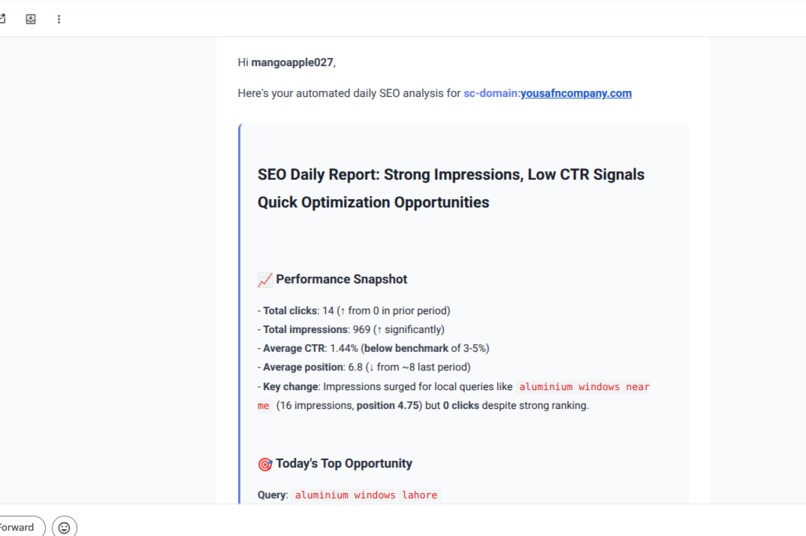Image resolution: width=806 pixels, height=536 pixels.
Task: Click the 'aluminium windows near' code snippet
Action: click(x=584, y=386)
